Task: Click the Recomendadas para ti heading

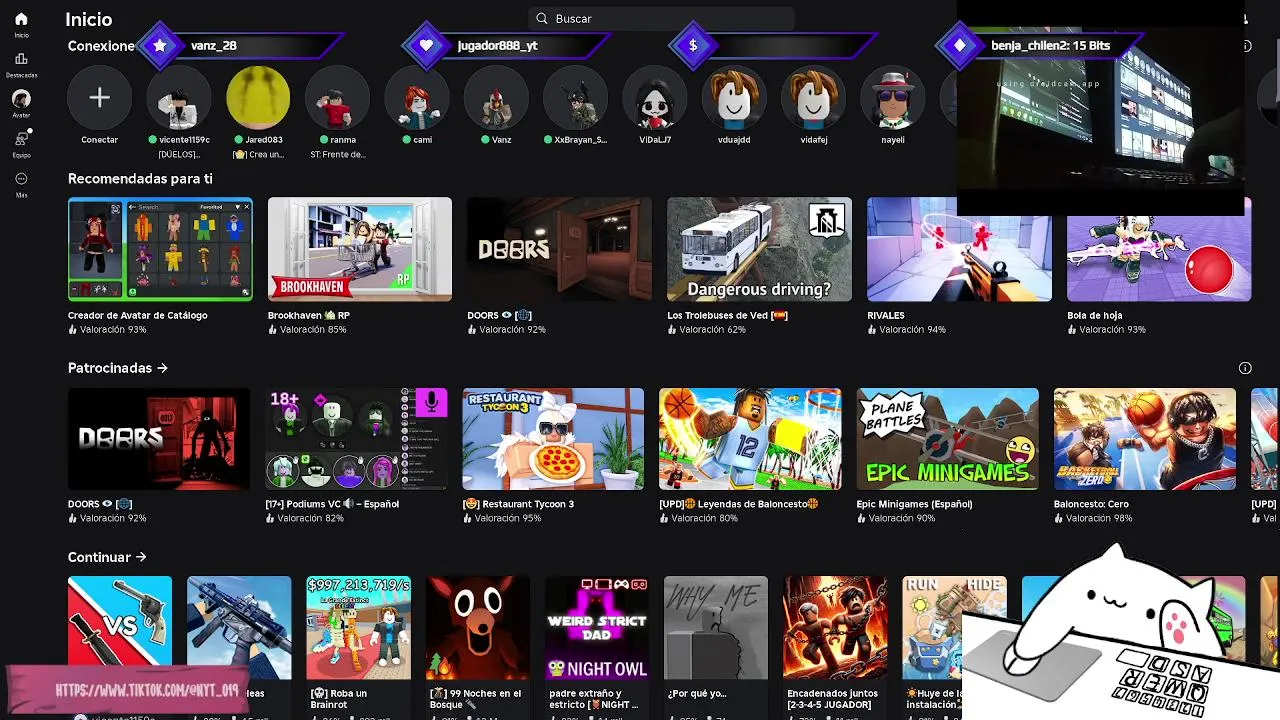Action: [140, 178]
